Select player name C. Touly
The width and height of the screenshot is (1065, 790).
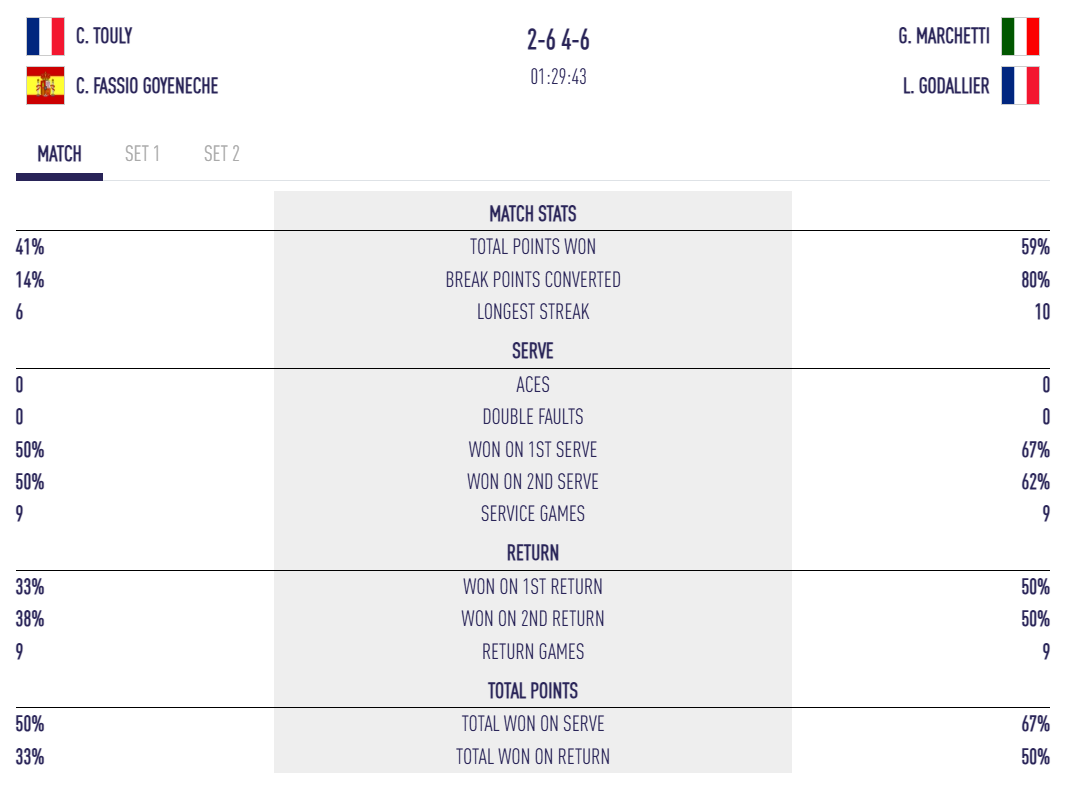pos(104,36)
